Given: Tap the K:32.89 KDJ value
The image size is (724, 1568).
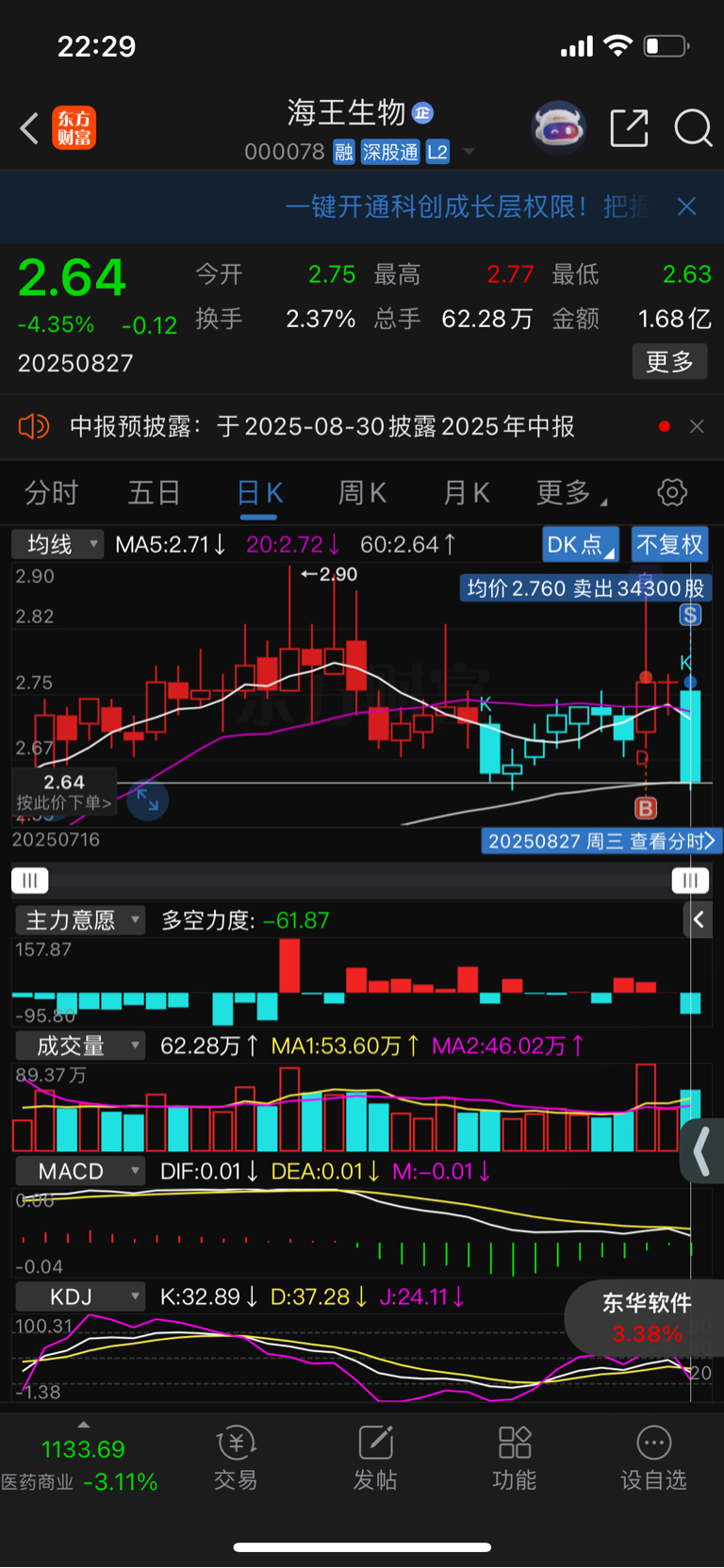Looking at the screenshot, I should 209,1296.
